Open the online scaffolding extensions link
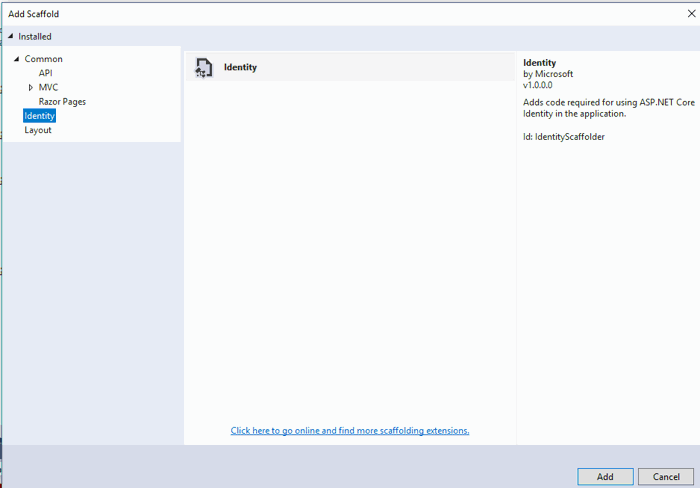This screenshot has height=488, width=700. 349,431
